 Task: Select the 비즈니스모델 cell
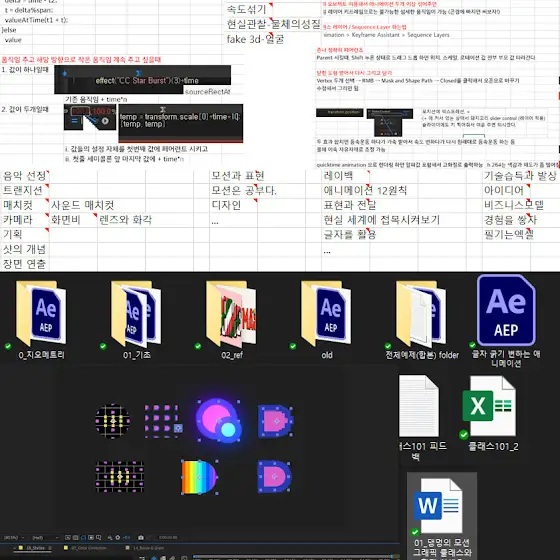coord(514,205)
